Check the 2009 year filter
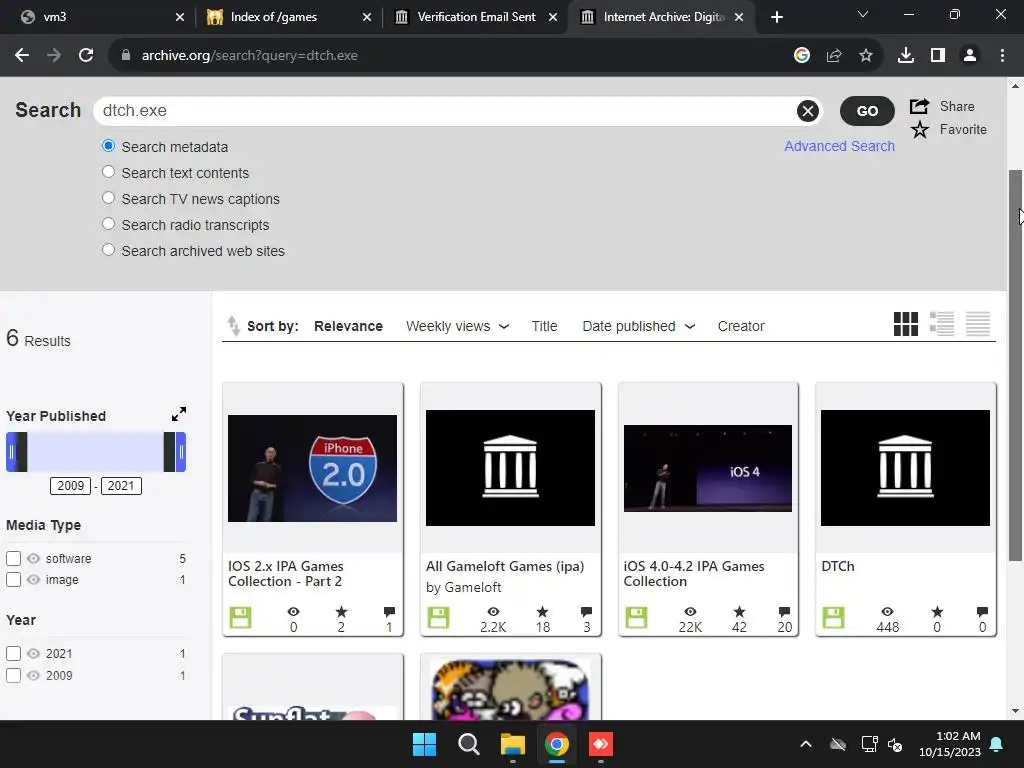Image resolution: width=1024 pixels, height=768 pixels. coord(13,675)
